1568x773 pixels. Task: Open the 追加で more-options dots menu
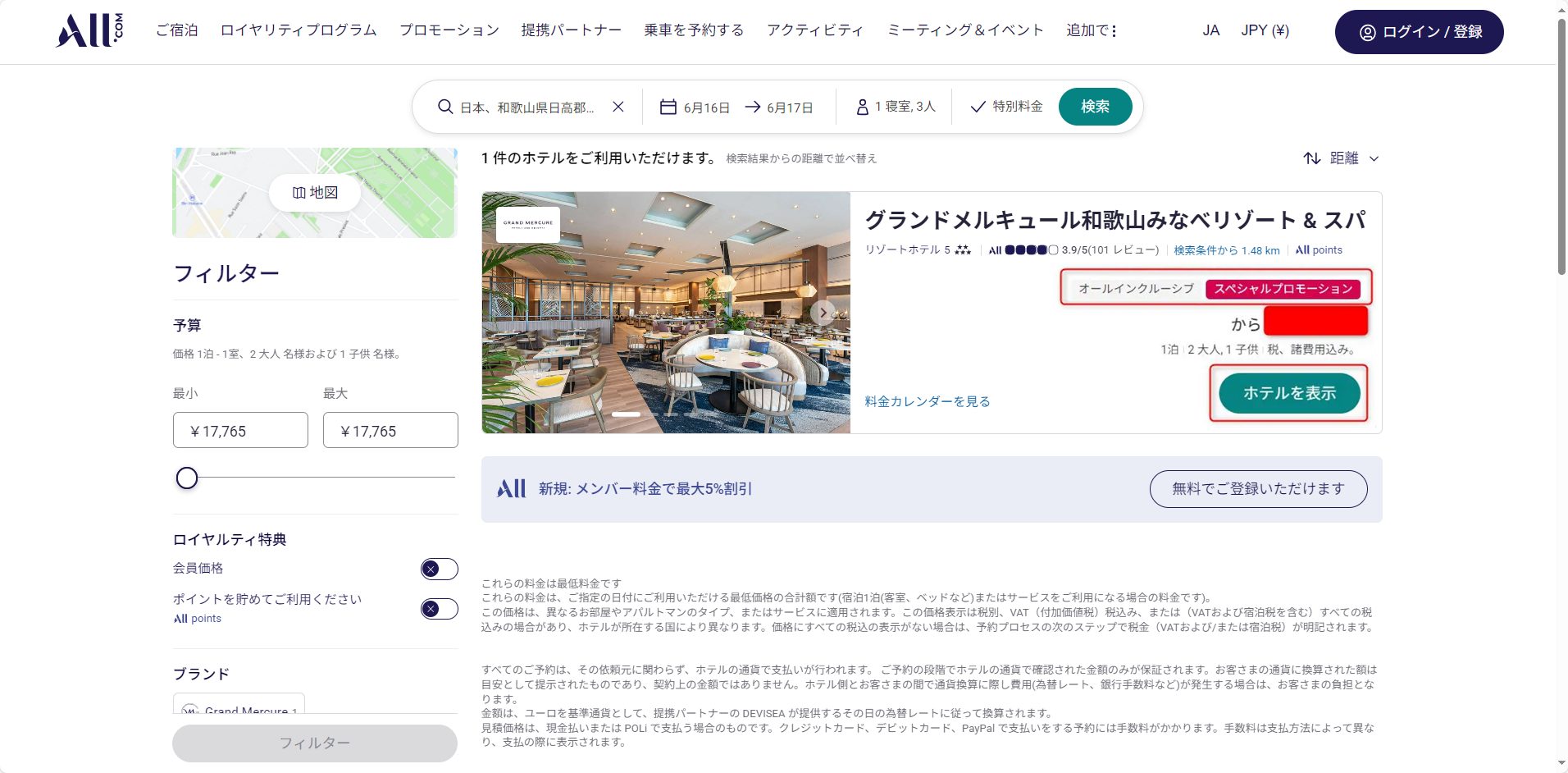click(x=1114, y=30)
